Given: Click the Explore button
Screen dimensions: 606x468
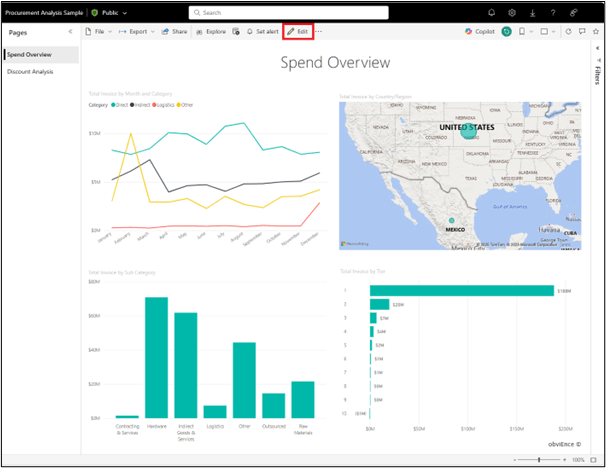Looking at the screenshot, I should coord(211,32).
